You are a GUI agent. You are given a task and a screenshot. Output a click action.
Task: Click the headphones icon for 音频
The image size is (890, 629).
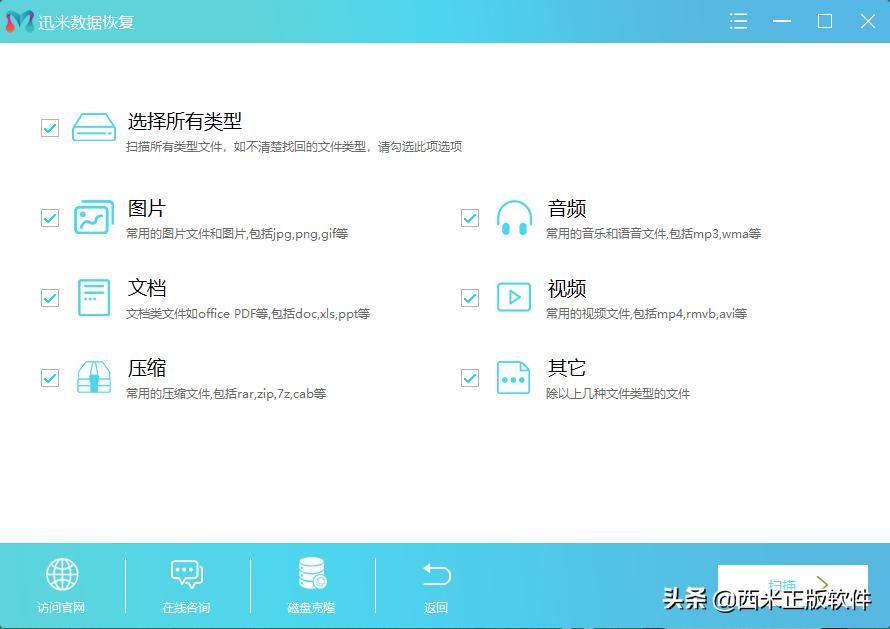coord(514,217)
